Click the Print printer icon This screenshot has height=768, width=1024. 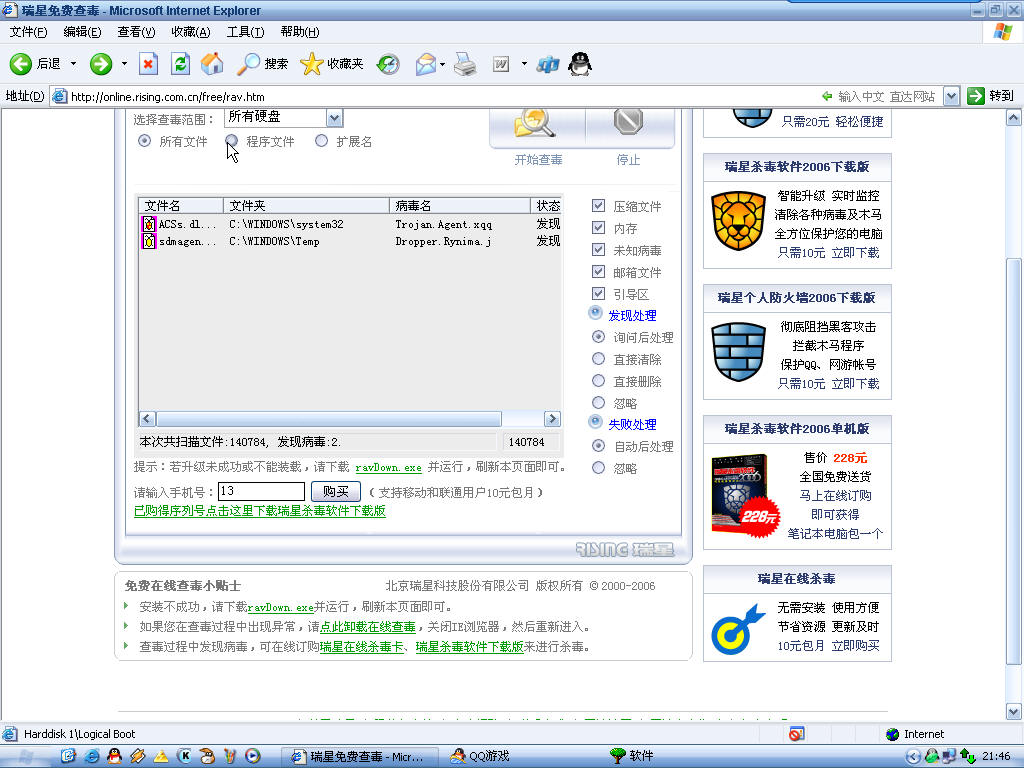(x=465, y=63)
